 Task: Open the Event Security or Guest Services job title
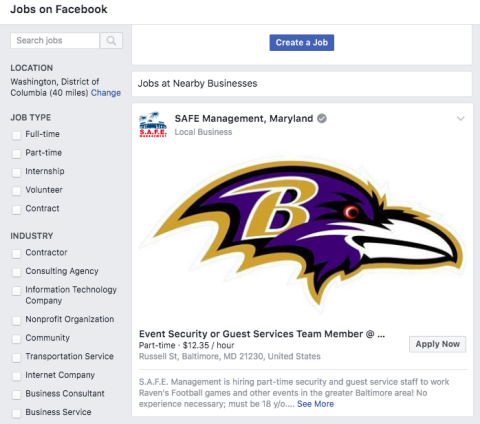click(x=262, y=334)
